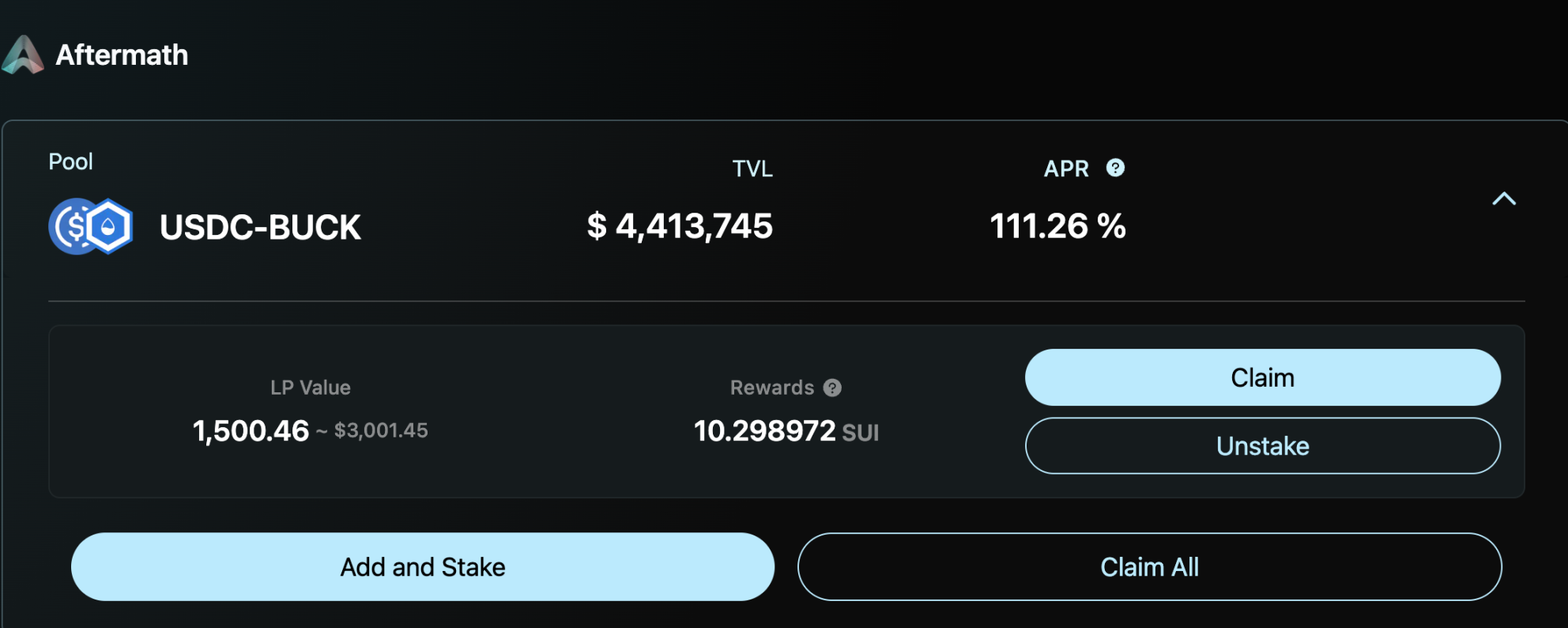
Task: Click the Rewards label text
Action: click(x=771, y=388)
